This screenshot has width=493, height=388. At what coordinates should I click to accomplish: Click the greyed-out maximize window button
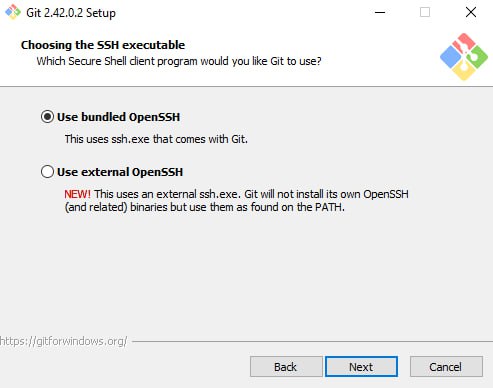[x=425, y=12]
